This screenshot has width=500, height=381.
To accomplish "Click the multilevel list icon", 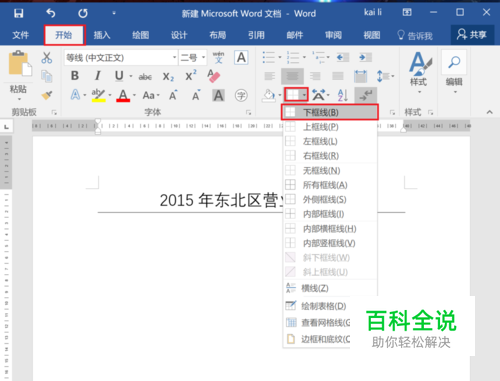I will [x=318, y=57].
